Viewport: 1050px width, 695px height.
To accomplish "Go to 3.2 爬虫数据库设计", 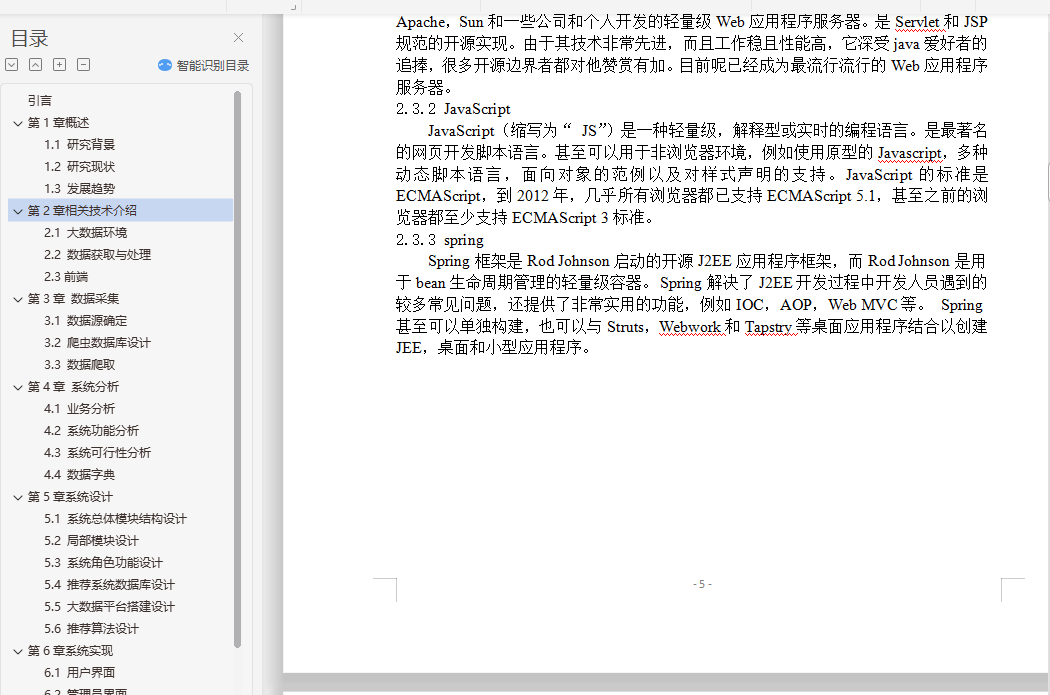I will [98, 343].
